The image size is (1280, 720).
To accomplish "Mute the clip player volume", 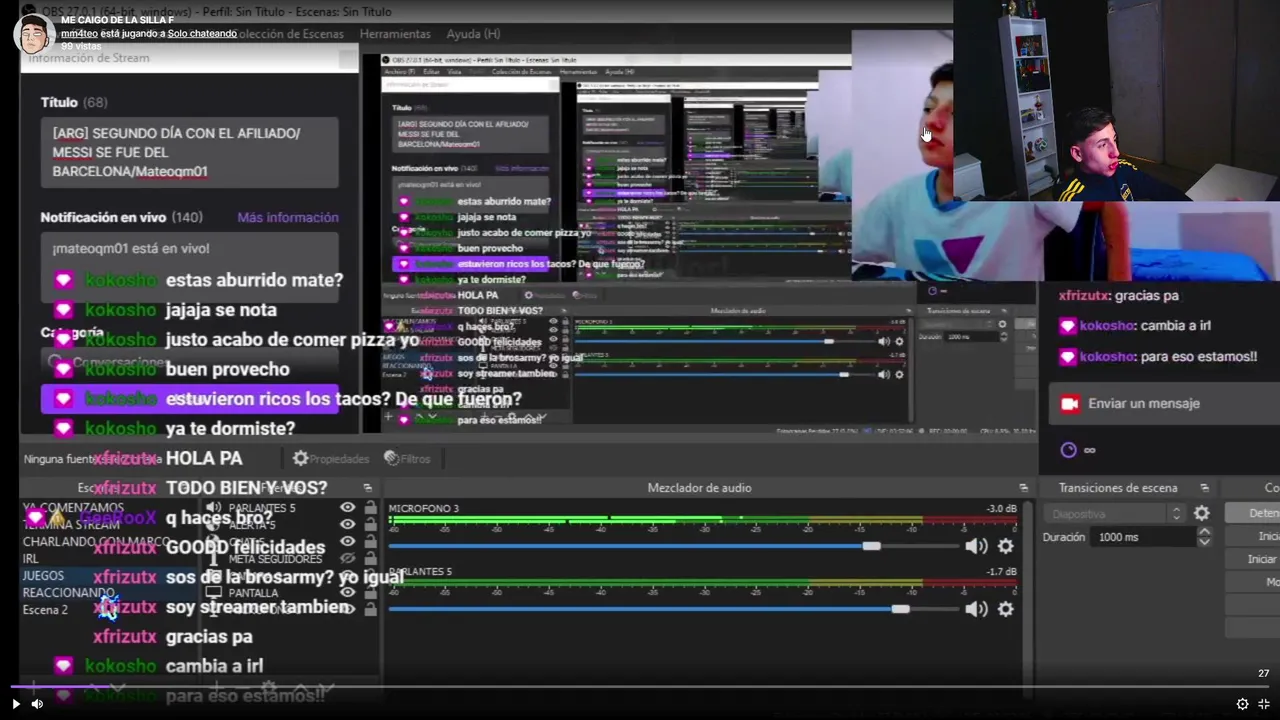I will pos(37,704).
